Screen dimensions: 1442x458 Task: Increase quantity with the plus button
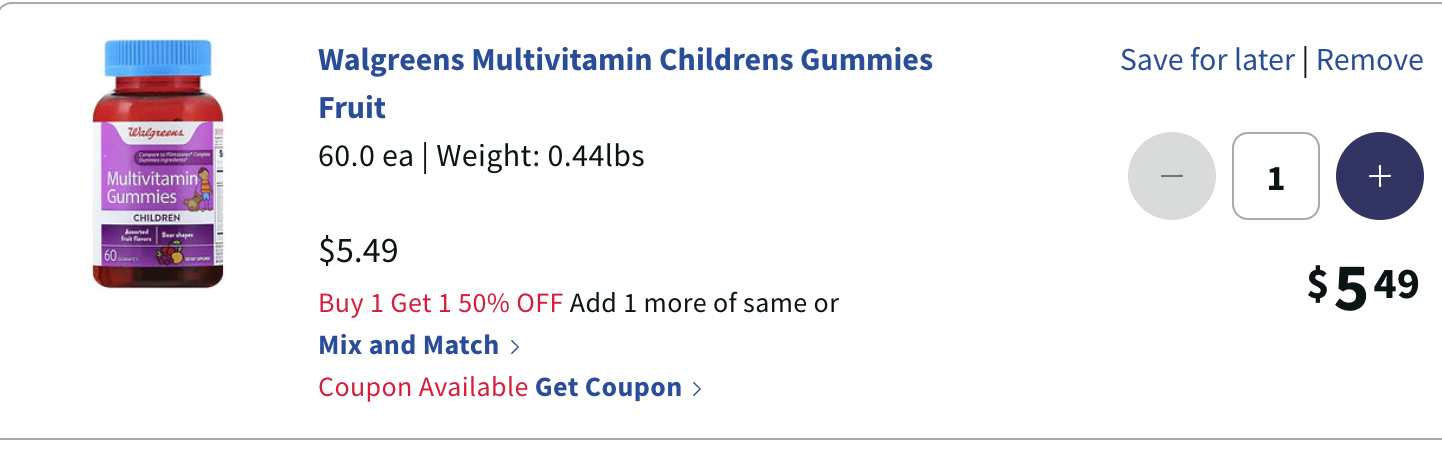click(x=1379, y=177)
